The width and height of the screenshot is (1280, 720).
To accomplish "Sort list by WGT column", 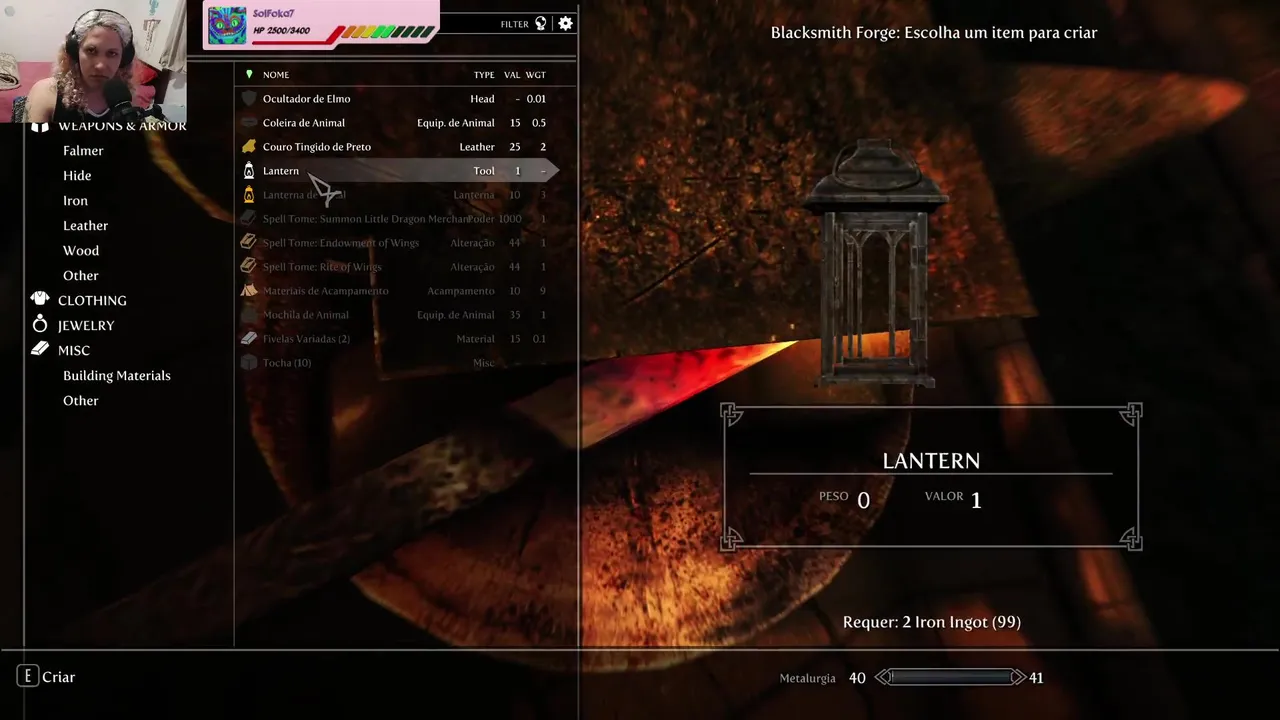I will click(x=536, y=75).
